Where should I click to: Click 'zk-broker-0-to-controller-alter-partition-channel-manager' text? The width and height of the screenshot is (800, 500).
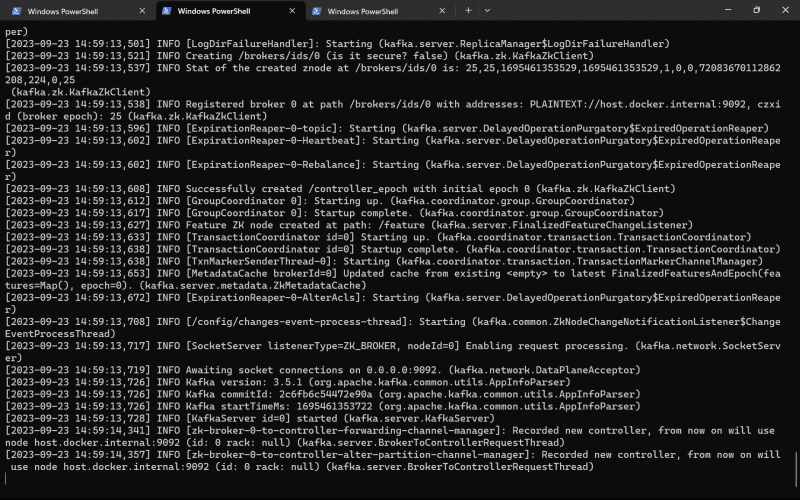coord(358,455)
